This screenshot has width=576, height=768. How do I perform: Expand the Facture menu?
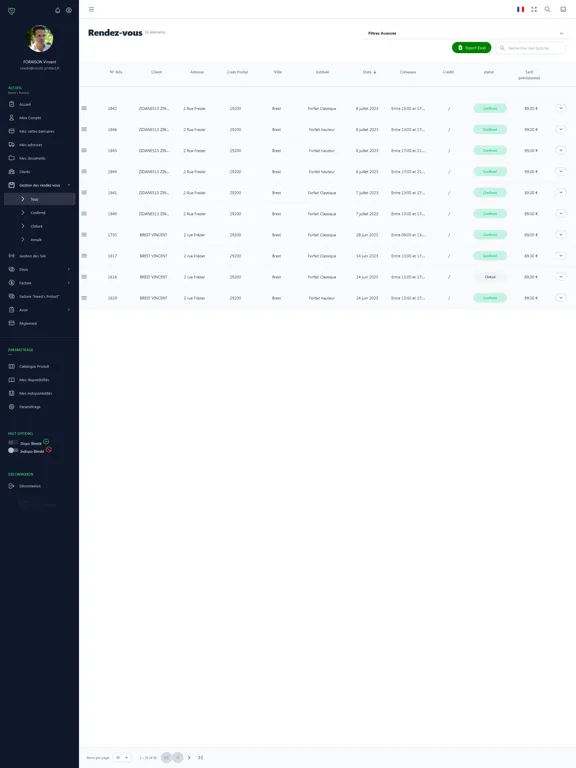[39, 283]
